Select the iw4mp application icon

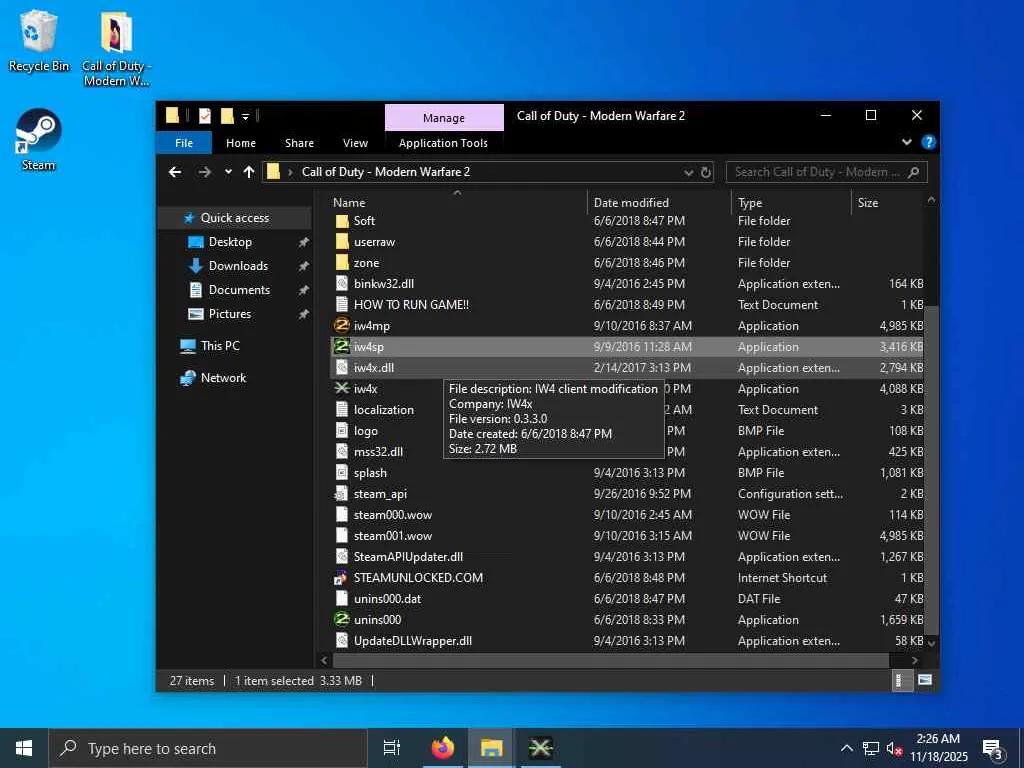pos(342,325)
